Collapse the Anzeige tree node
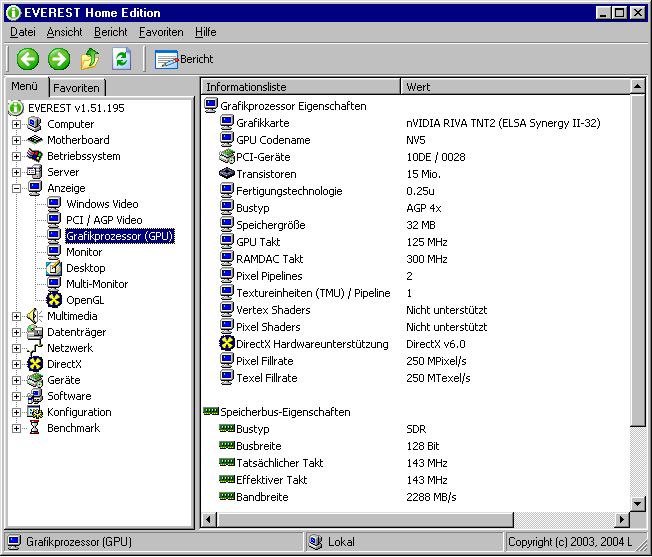This screenshot has width=652, height=557. (x=16, y=188)
